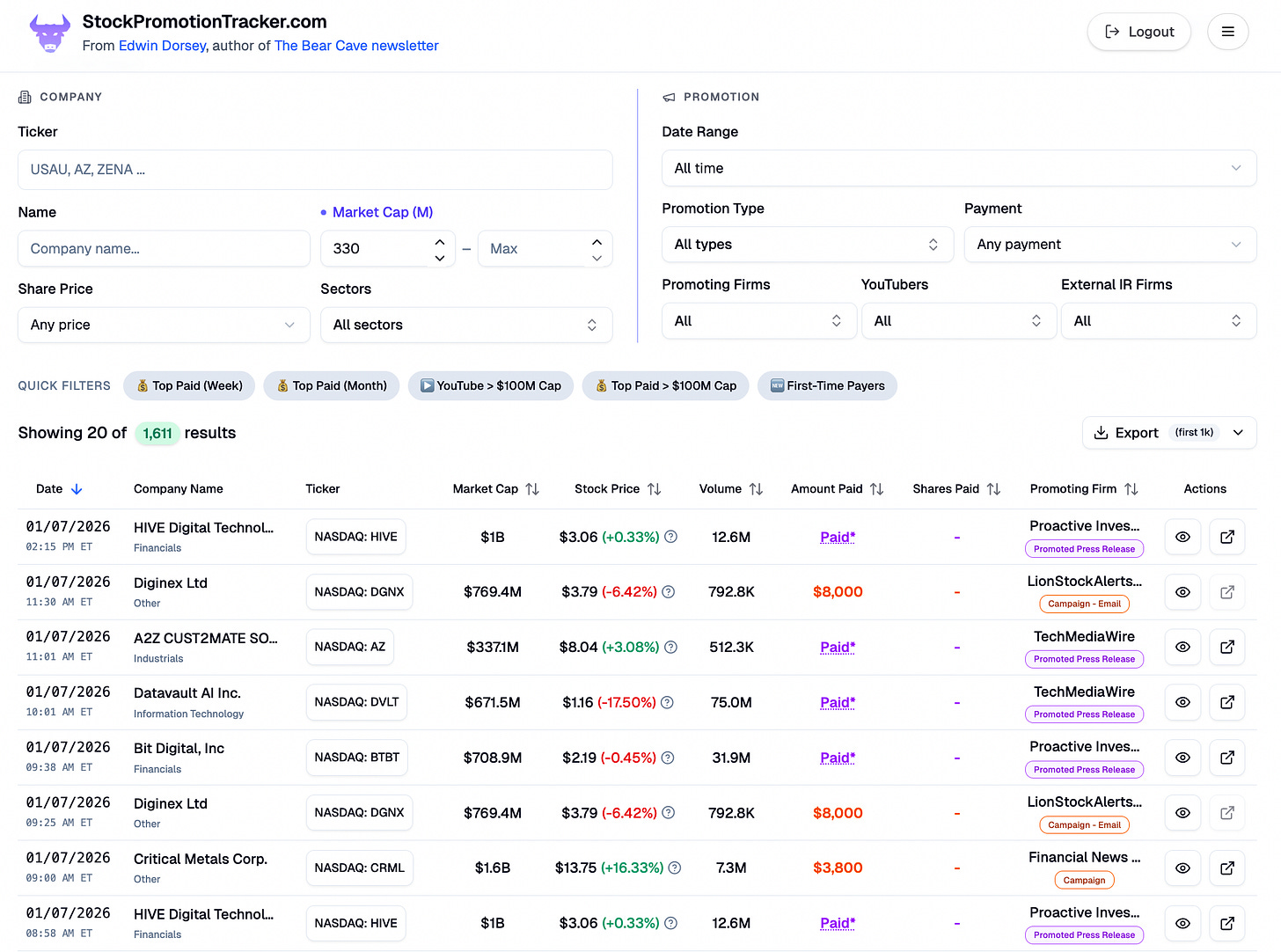Image resolution: width=1281 pixels, height=952 pixels.
Task: Open external link for Diginex 11:30 AM row
Action: [x=1226, y=592]
